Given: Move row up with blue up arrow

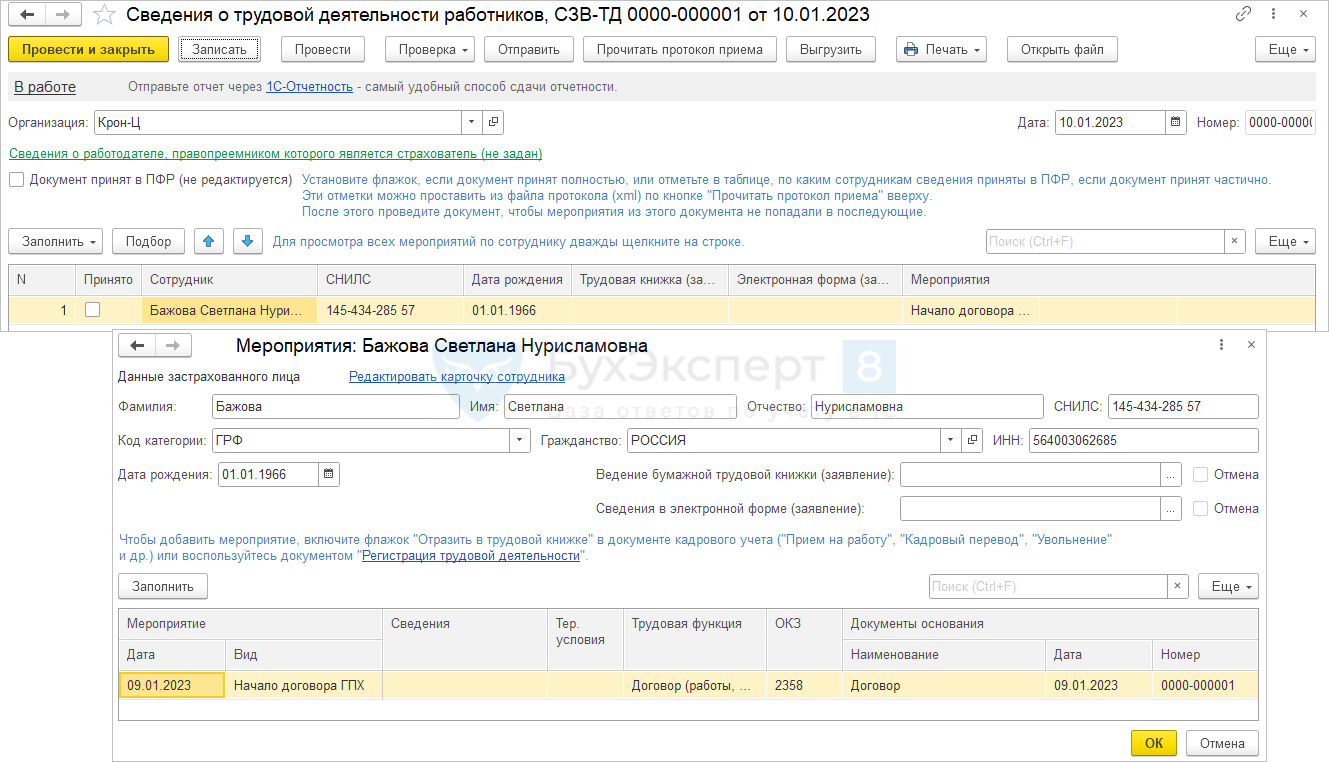Looking at the screenshot, I should [208, 241].
